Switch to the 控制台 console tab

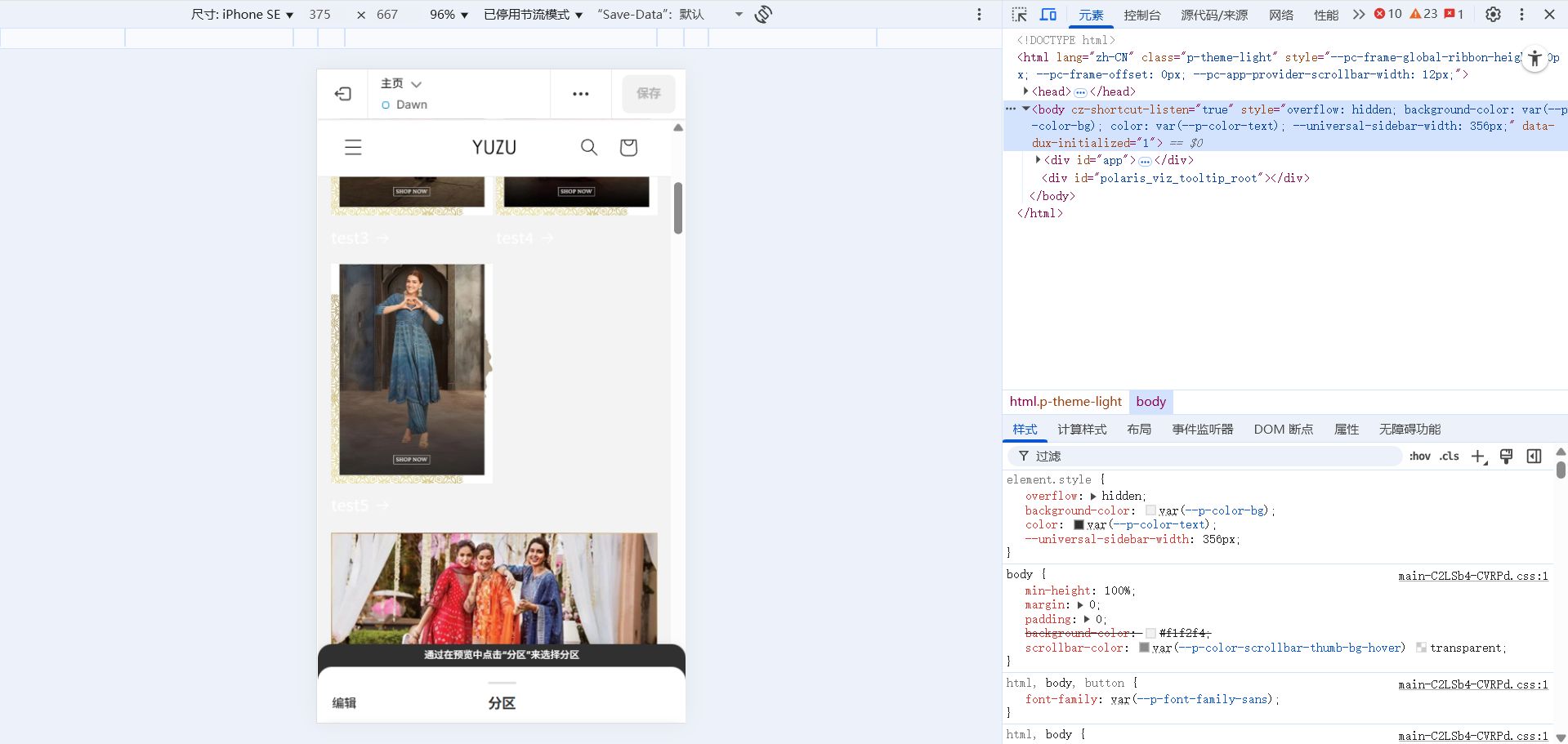click(x=1142, y=15)
